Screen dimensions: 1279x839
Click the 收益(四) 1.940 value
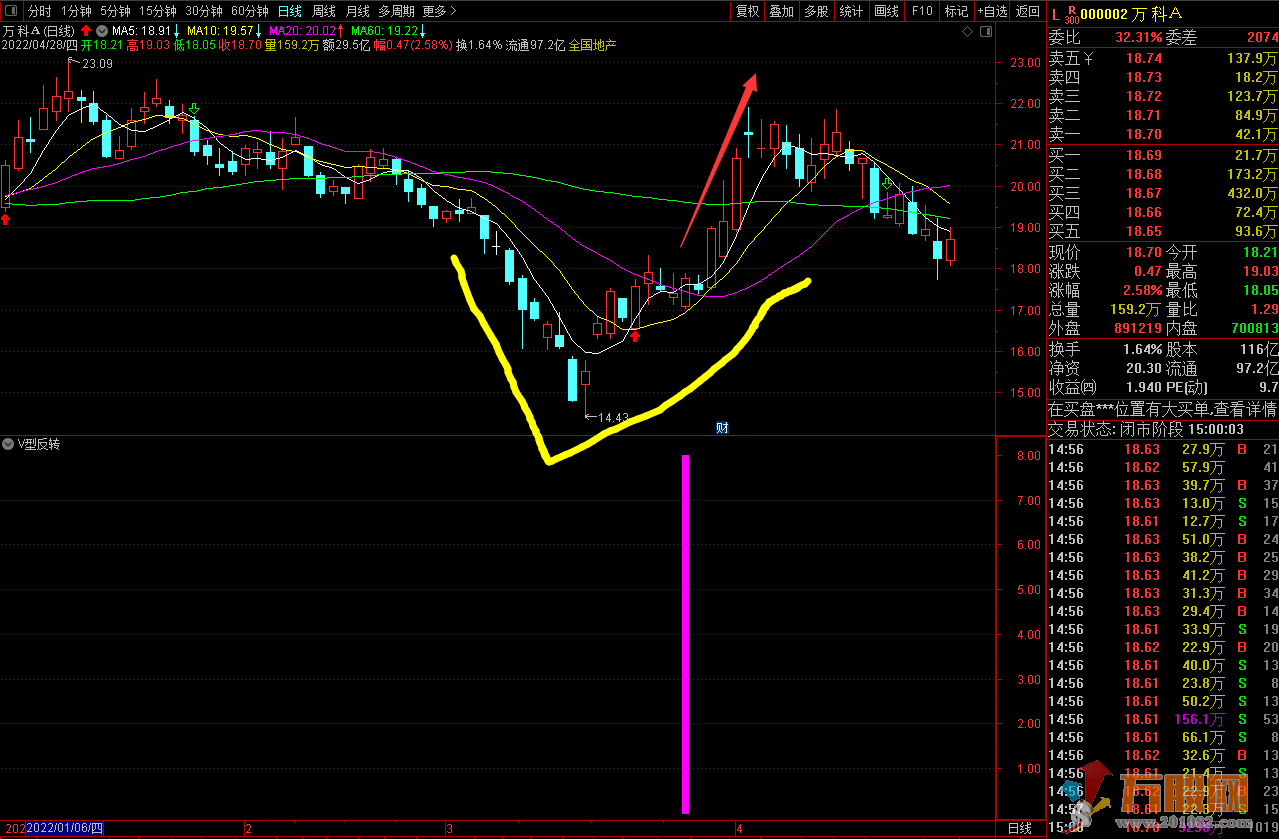pyautogui.click(x=1142, y=387)
